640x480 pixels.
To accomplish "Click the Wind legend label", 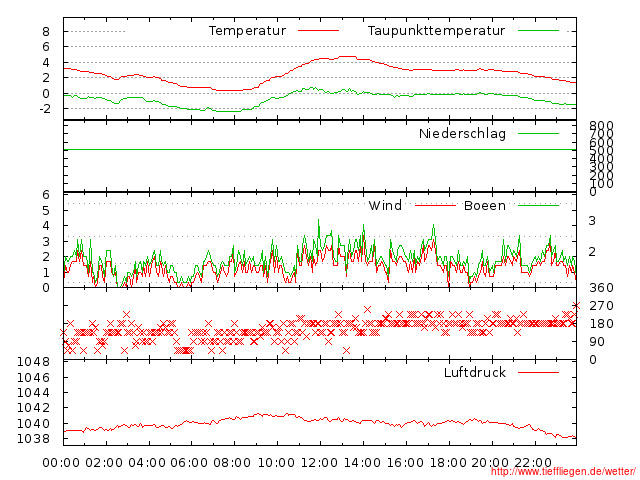I will [385, 205].
